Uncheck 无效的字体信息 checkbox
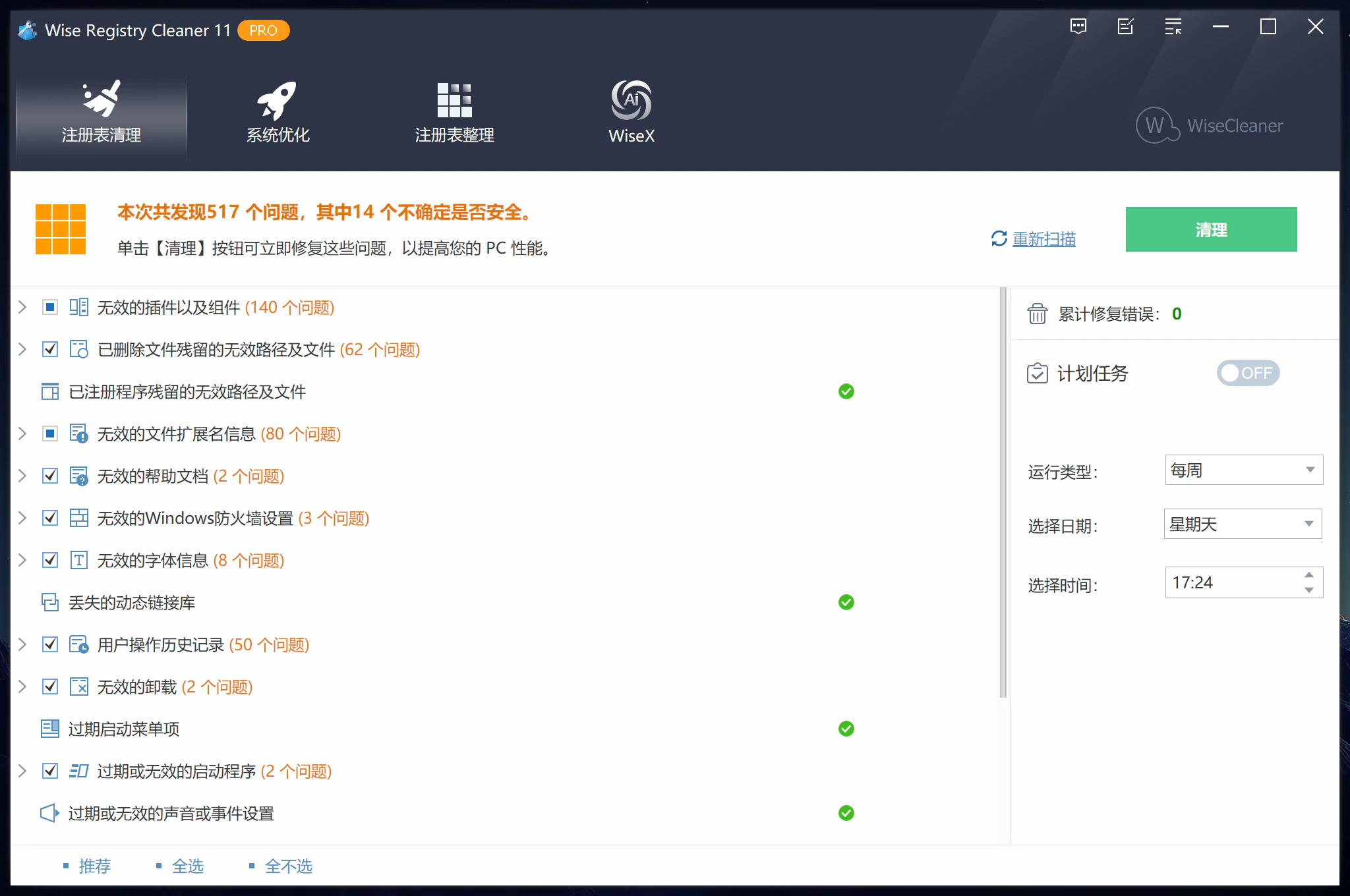 (x=50, y=560)
